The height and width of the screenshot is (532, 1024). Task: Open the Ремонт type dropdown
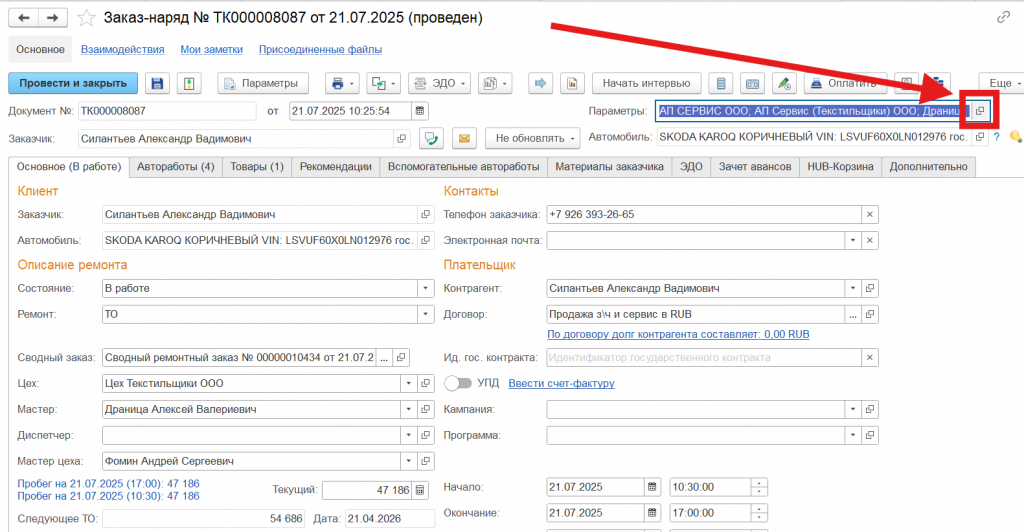click(x=424, y=314)
